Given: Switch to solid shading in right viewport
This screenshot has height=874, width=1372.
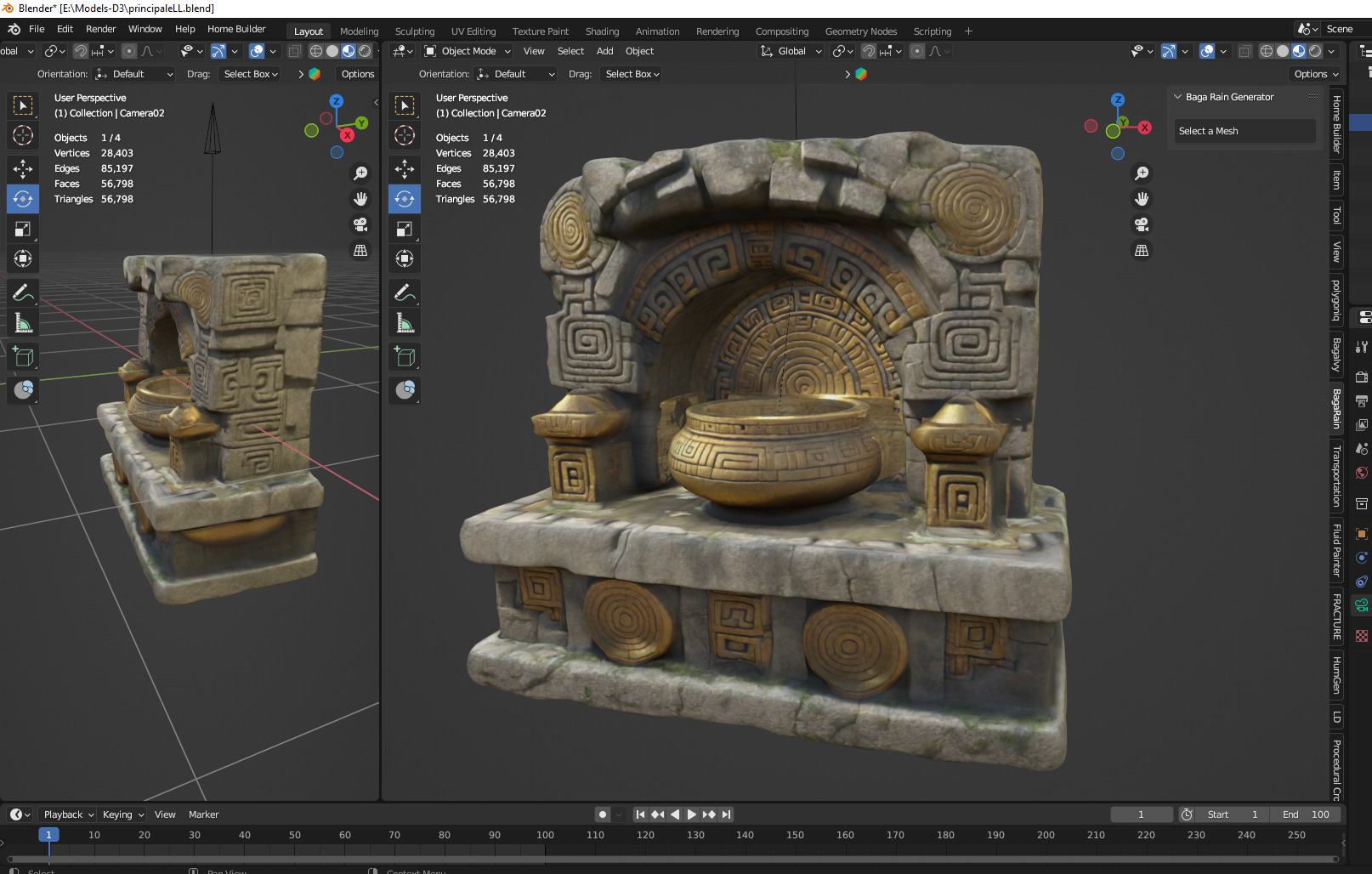Looking at the screenshot, I should (x=1283, y=51).
